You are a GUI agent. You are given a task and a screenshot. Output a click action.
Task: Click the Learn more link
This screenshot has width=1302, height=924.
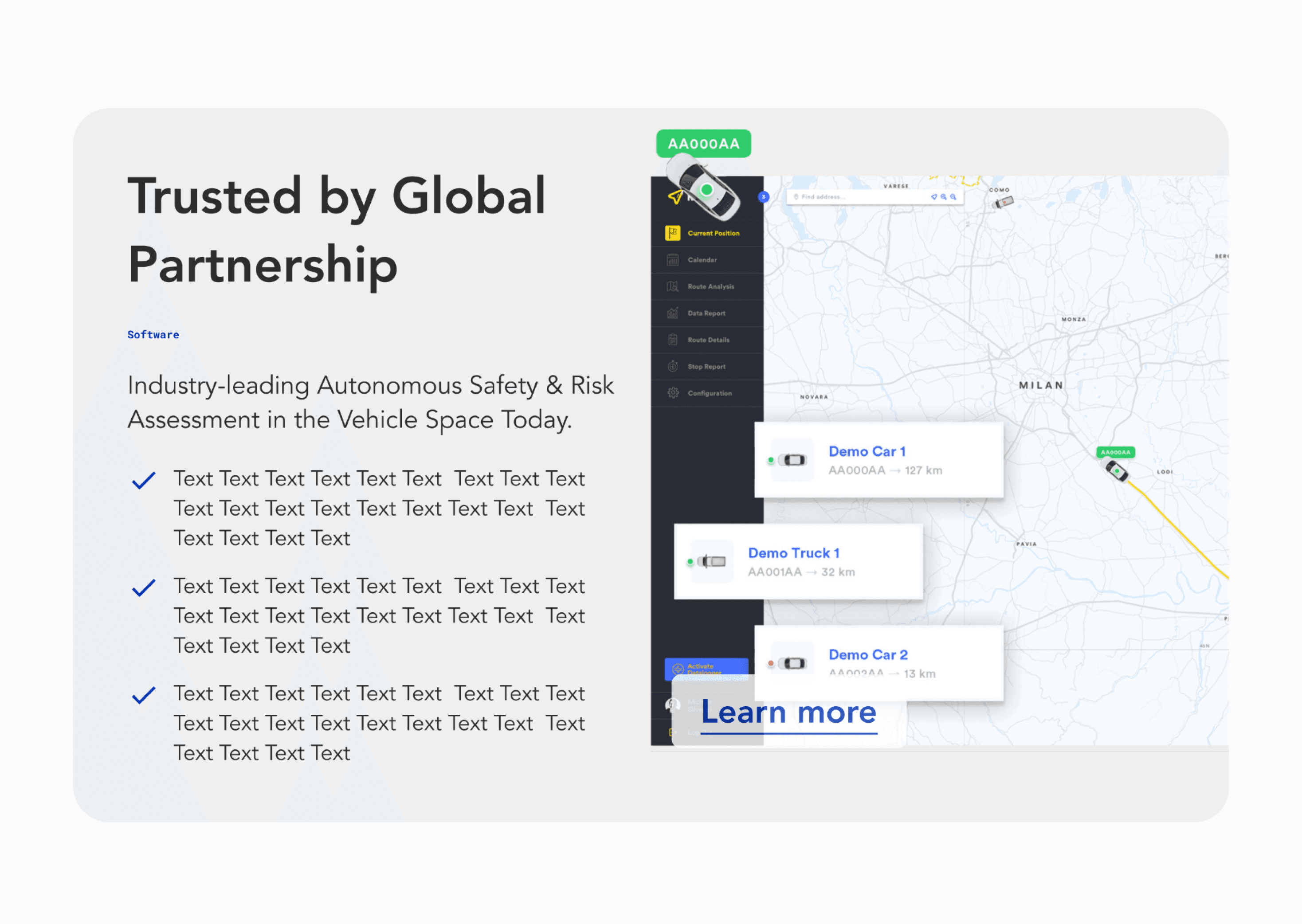pyautogui.click(x=789, y=713)
